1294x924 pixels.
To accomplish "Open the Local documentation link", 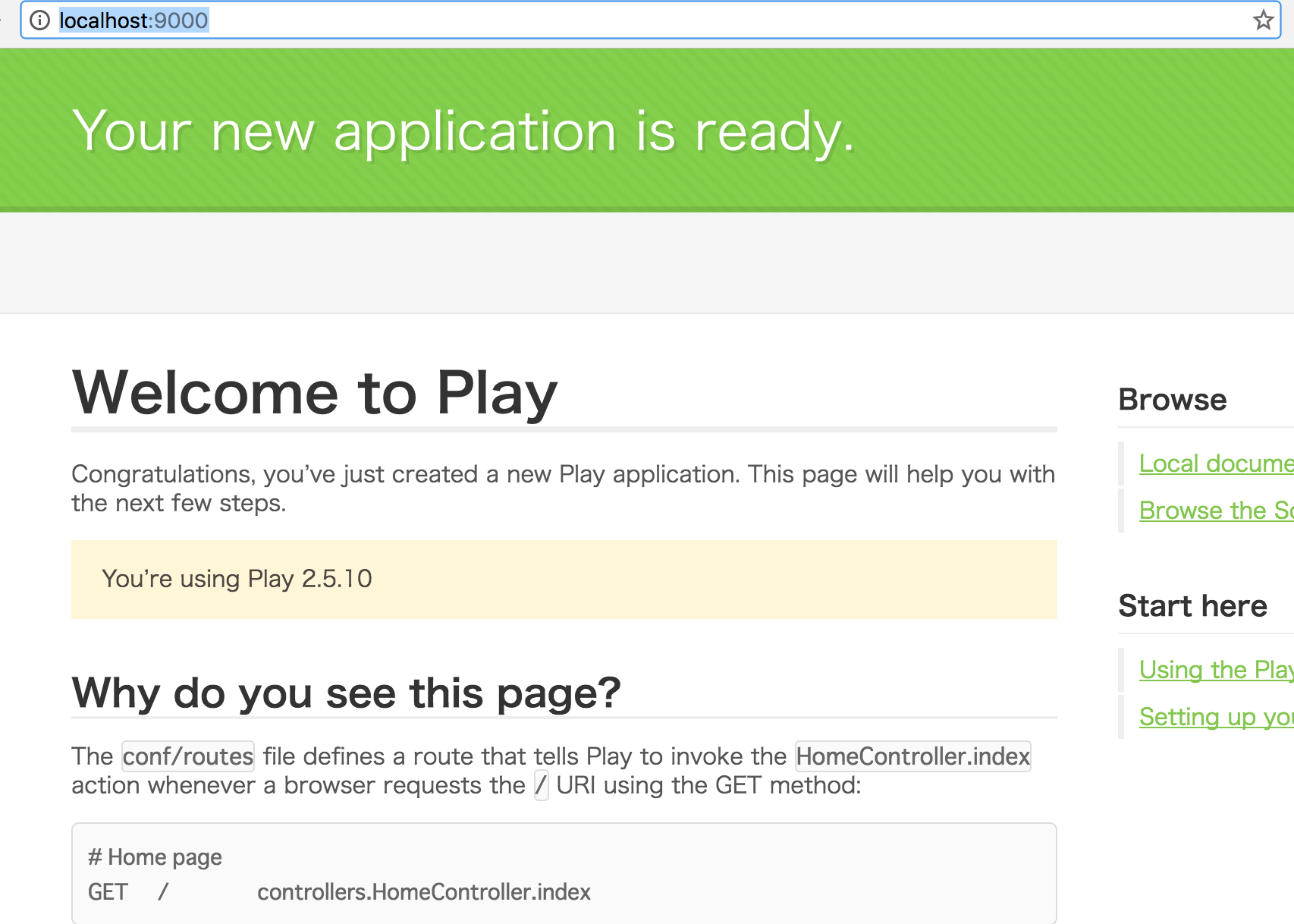I will [1217, 464].
